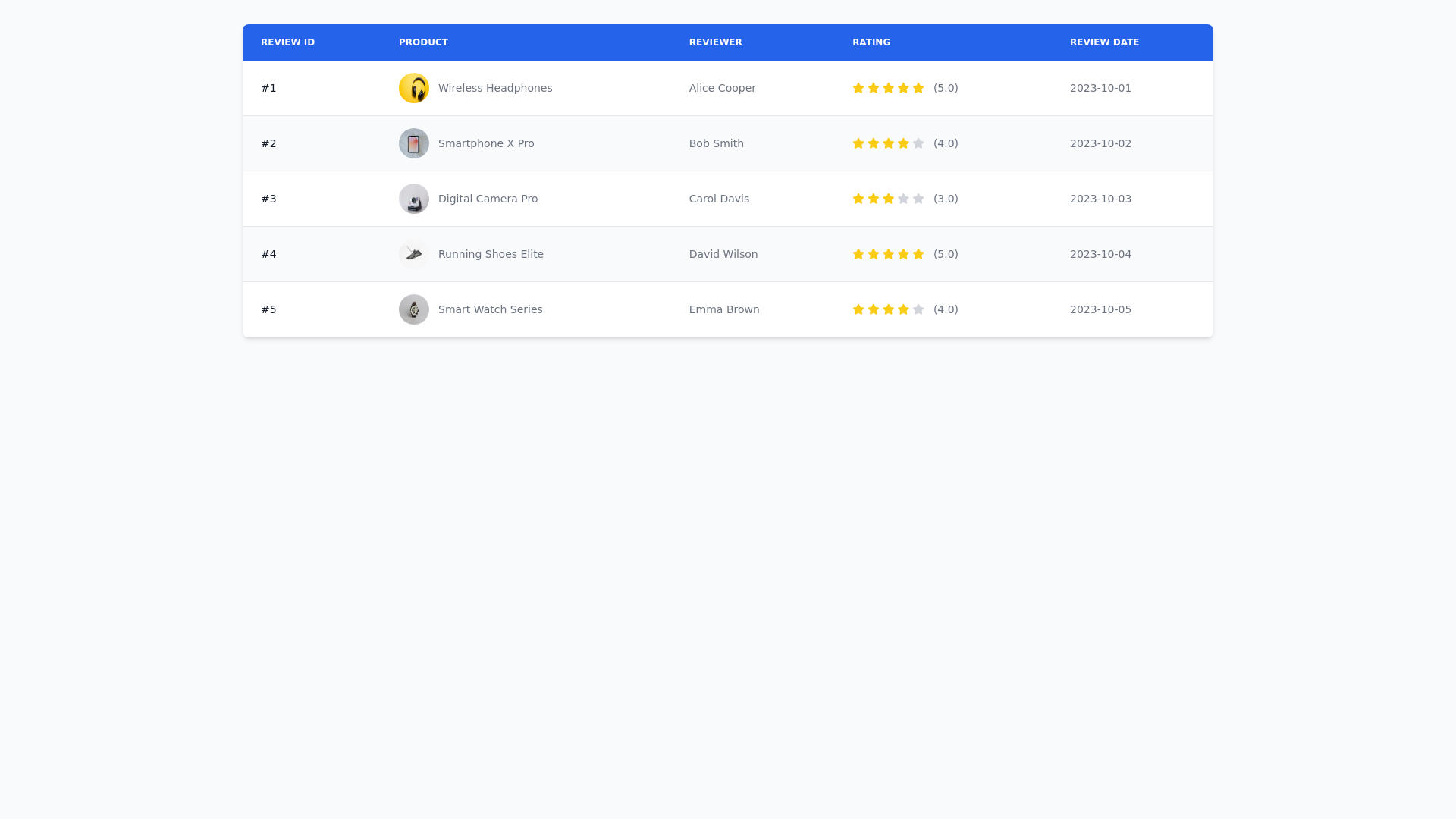Viewport: 1456px width, 819px height.
Task: Click the (5.0) score in Wireless Headphones row
Action: [x=946, y=88]
